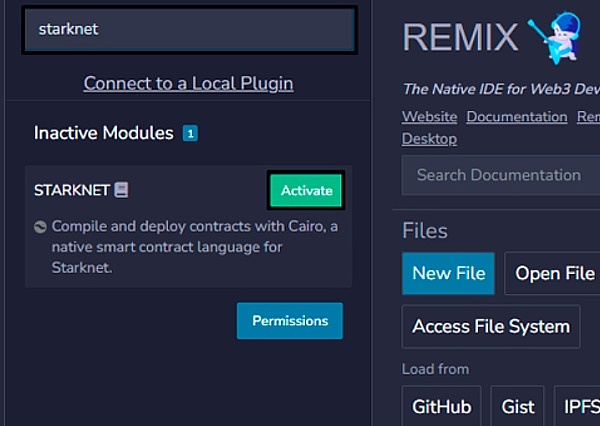Image resolution: width=600 pixels, height=426 pixels.
Task: Choose the Access File System button
Action: coord(491,326)
